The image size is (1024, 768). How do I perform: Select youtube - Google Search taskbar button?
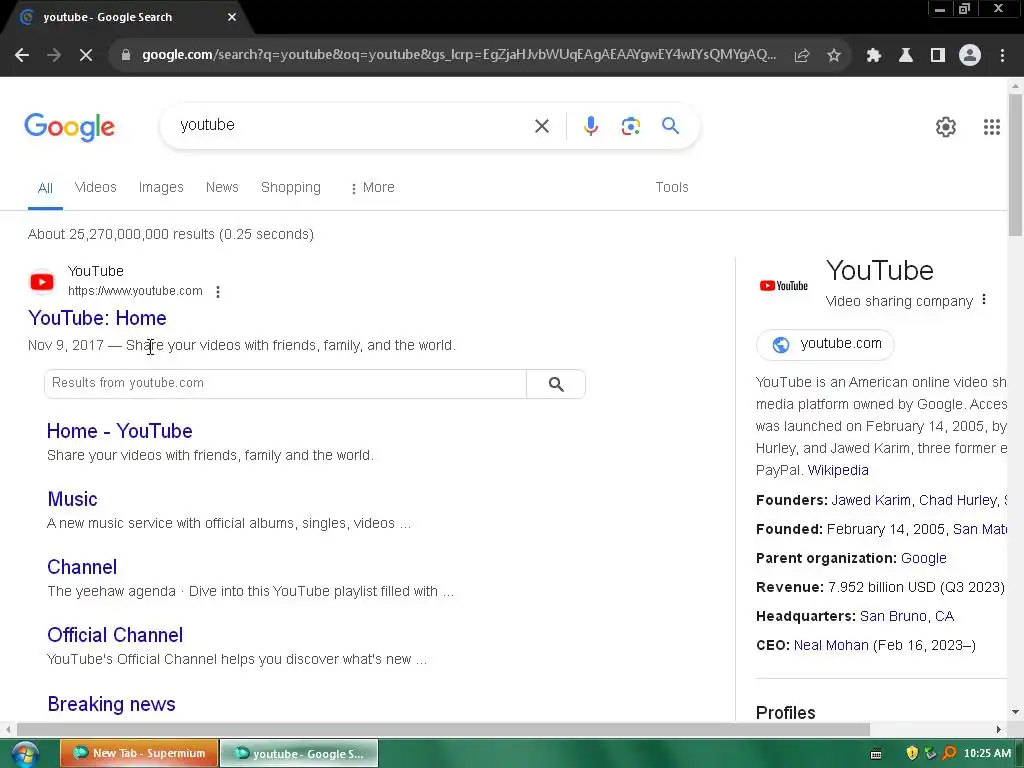(x=299, y=753)
